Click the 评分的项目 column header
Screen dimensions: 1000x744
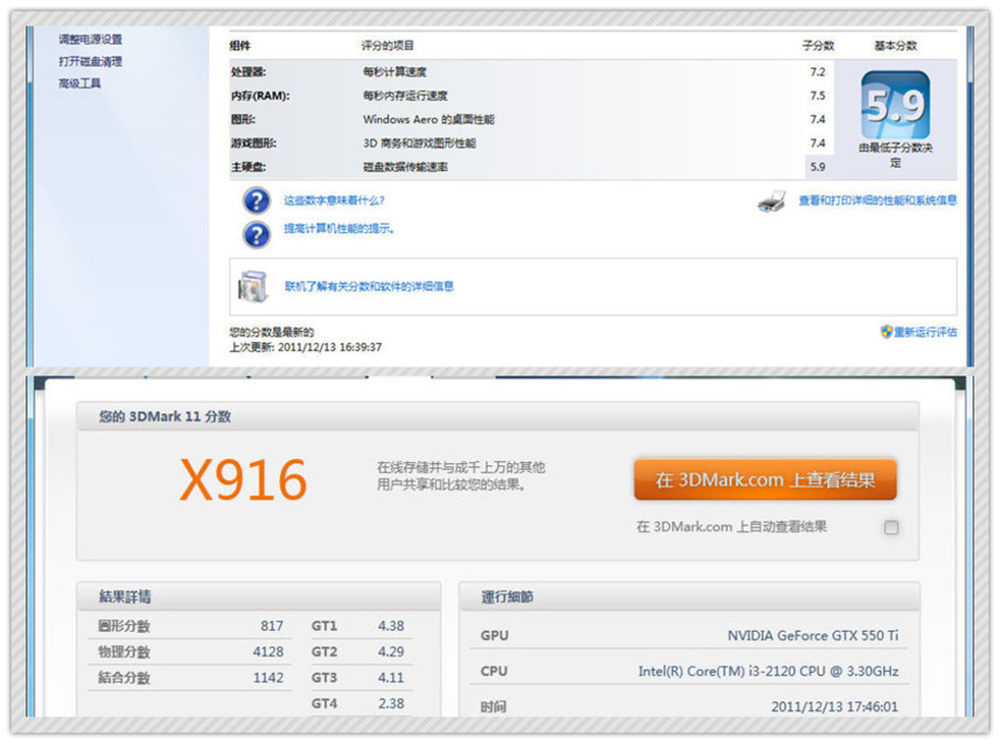[388, 45]
